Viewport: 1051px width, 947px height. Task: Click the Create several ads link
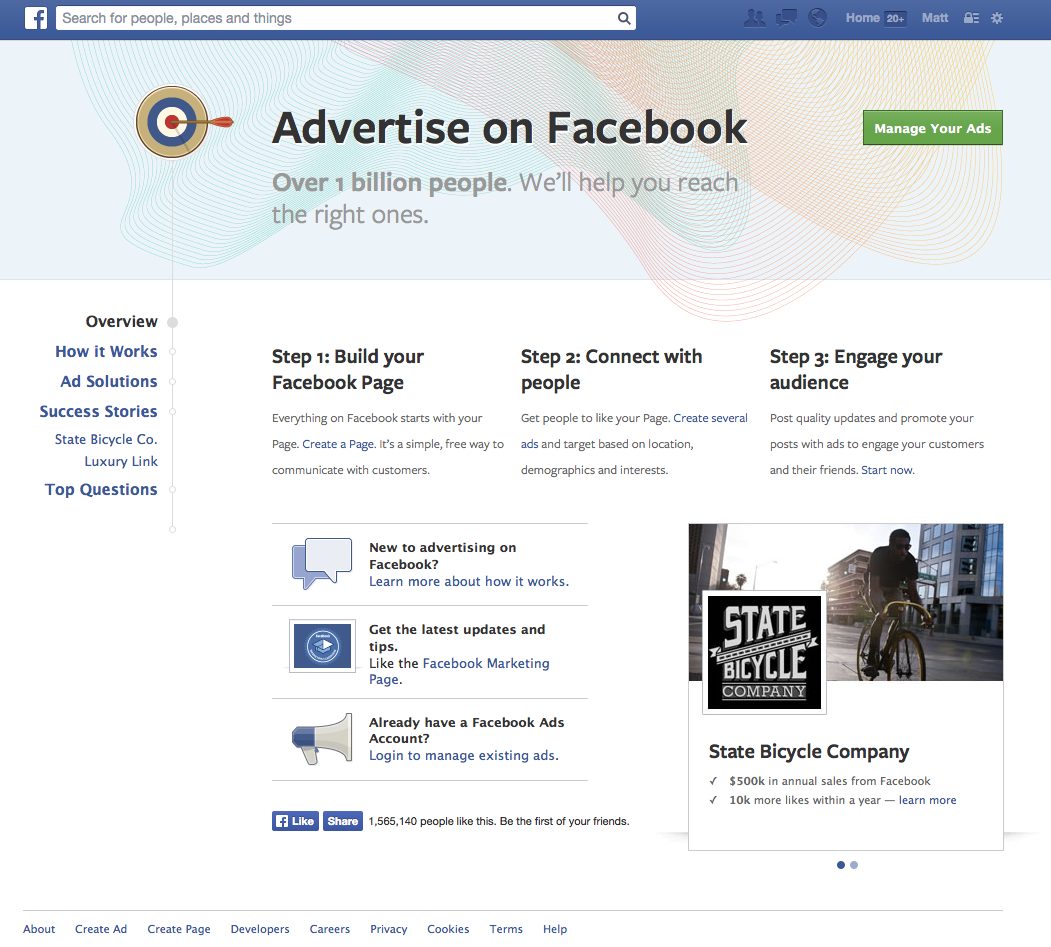[710, 418]
